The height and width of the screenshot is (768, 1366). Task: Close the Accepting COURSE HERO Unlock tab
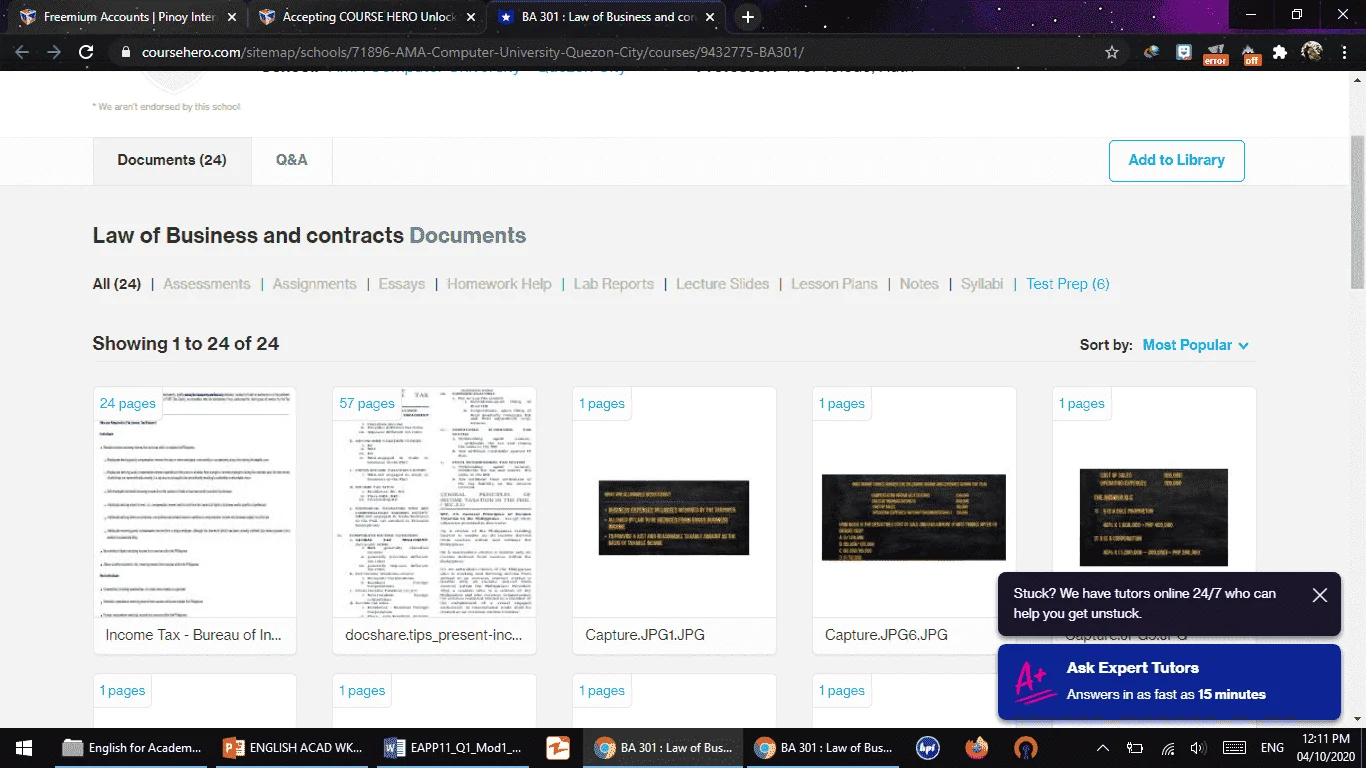click(x=472, y=17)
